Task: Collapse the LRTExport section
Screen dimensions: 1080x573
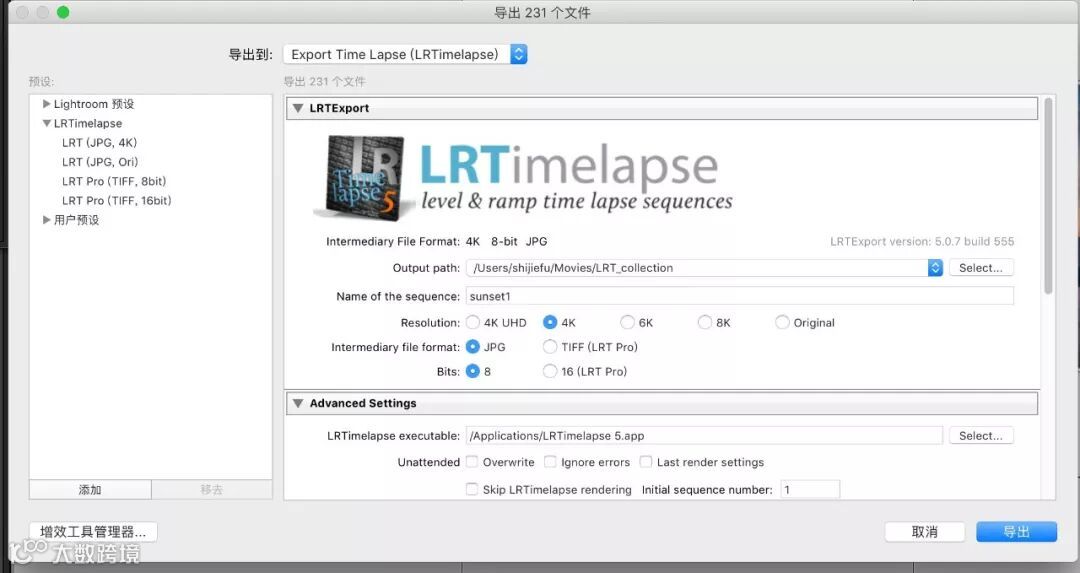Action: 298,108
